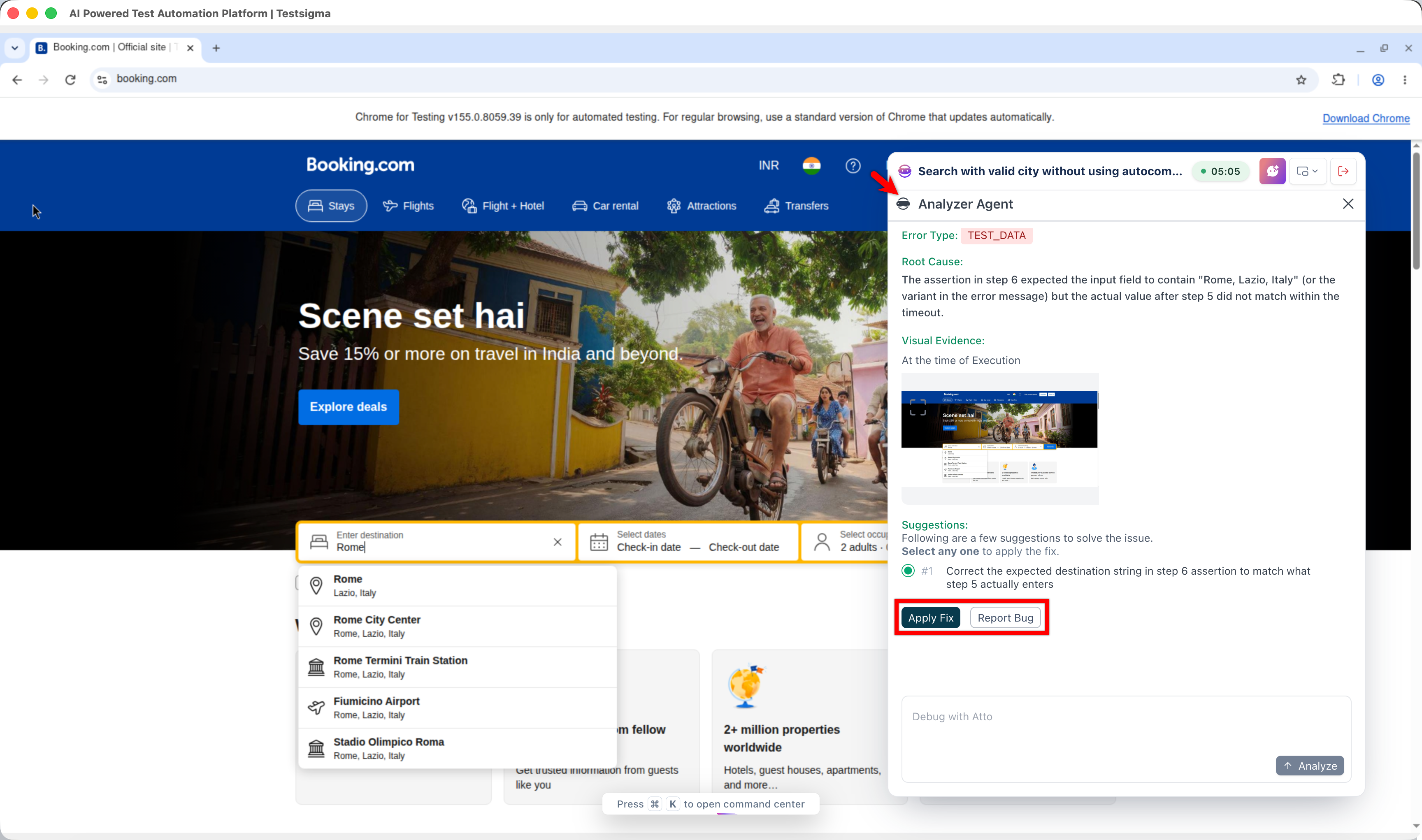Open the Flight + Hotel tab
This screenshot has height=840, width=1422.
pos(503,205)
